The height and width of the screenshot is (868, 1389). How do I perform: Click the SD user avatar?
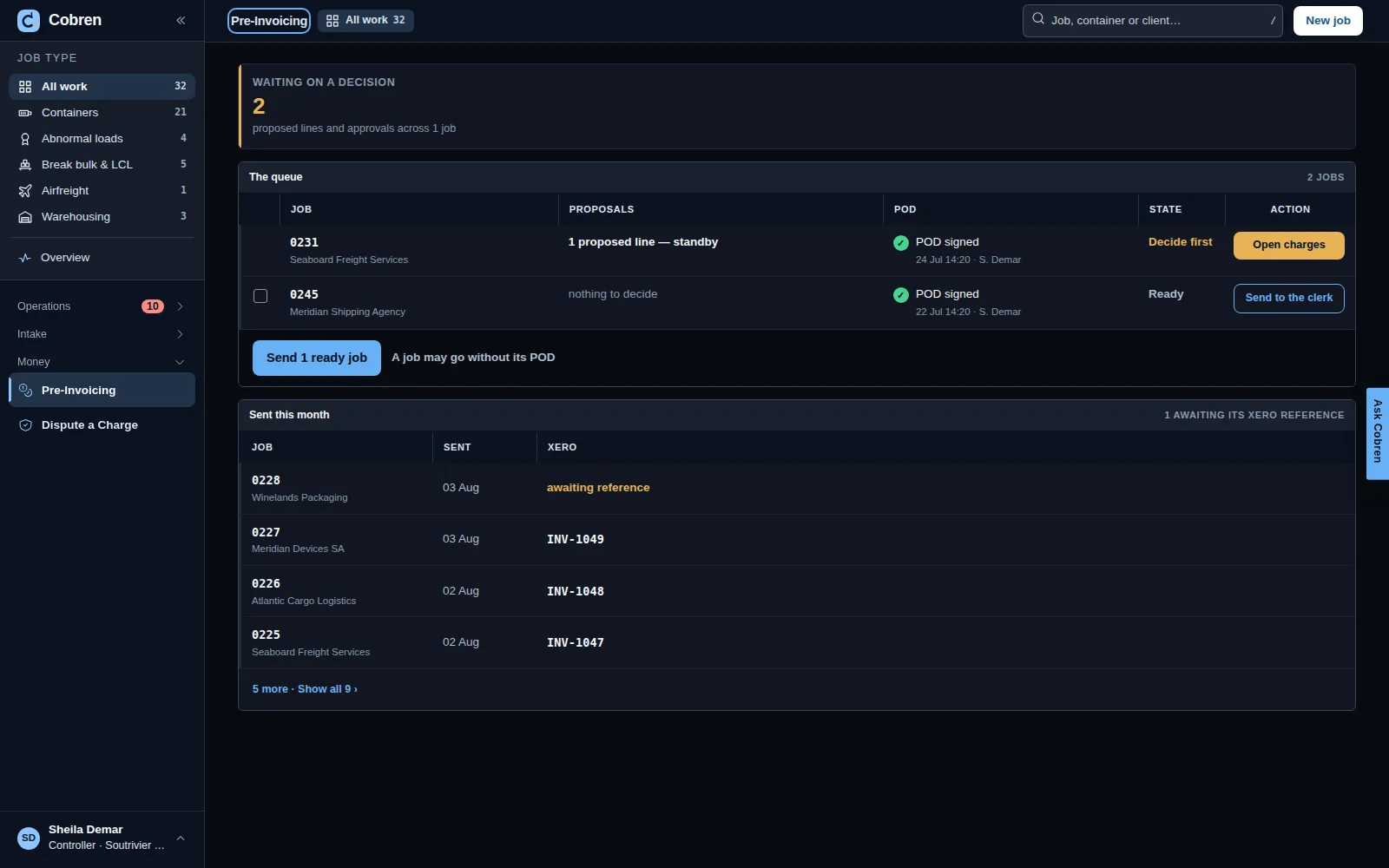pyautogui.click(x=29, y=838)
